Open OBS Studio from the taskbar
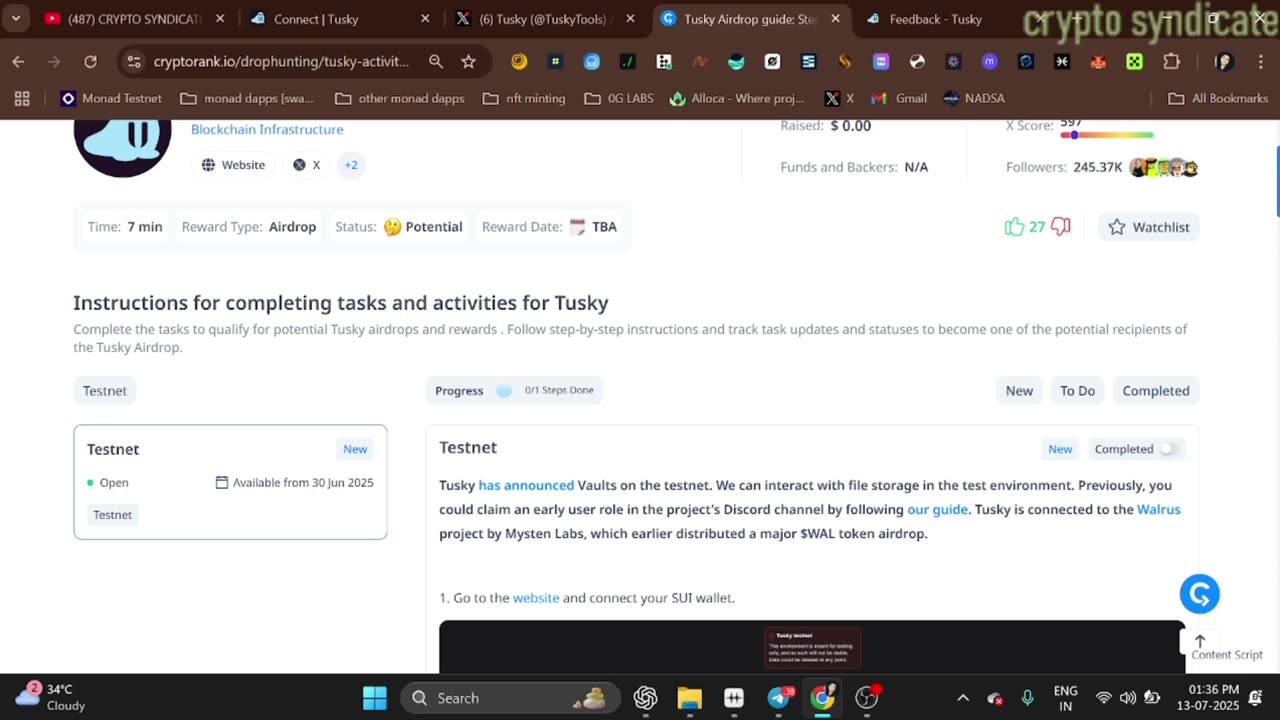This screenshot has width=1280, height=720. click(867, 698)
